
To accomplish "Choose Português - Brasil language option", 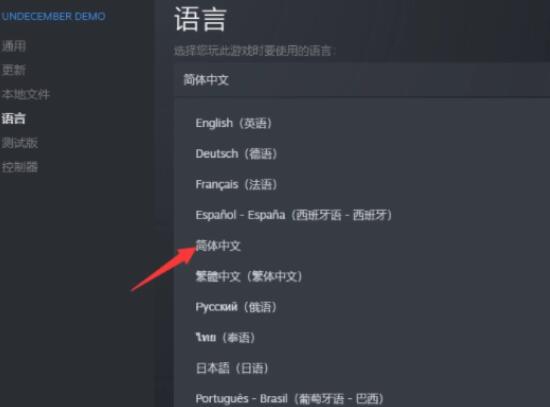I will [x=290, y=399].
